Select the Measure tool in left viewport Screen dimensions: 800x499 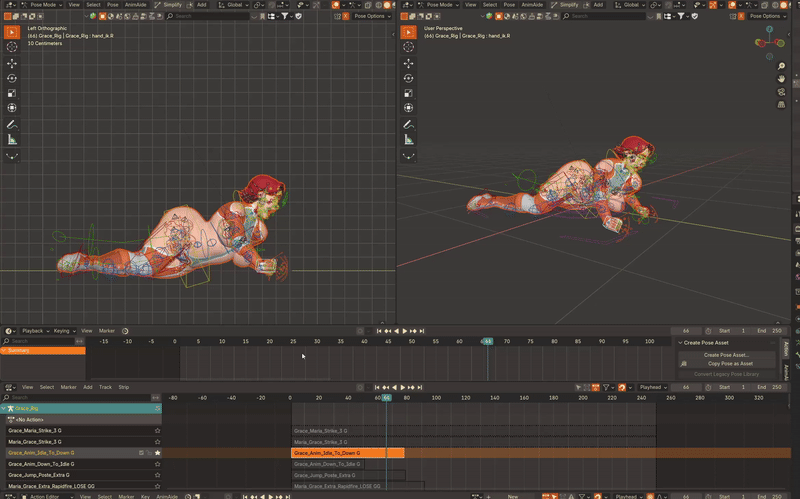[x=12, y=139]
